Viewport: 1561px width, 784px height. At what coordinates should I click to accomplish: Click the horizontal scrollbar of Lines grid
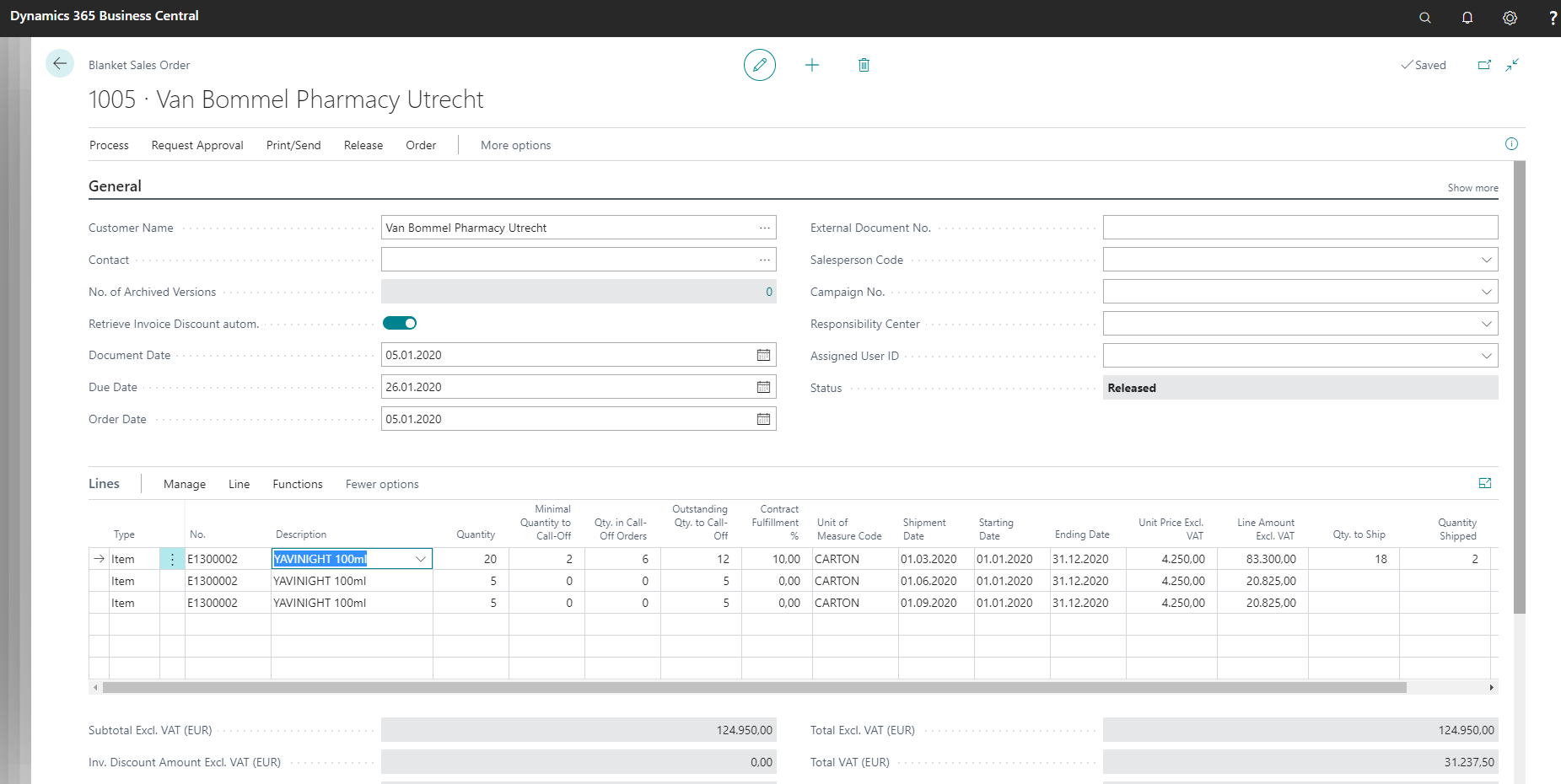point(754,688)
